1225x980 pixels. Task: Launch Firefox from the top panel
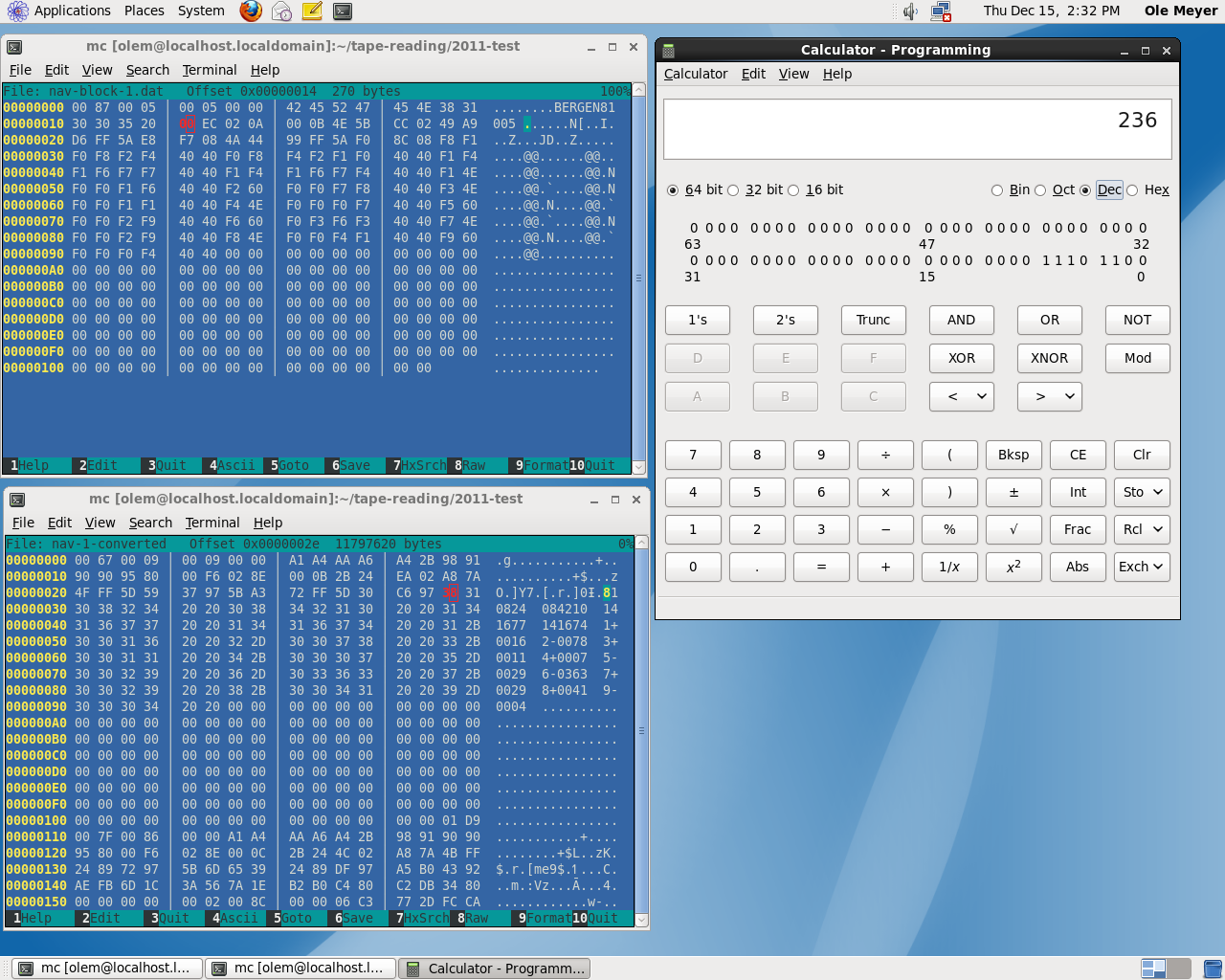pos(251,11)
